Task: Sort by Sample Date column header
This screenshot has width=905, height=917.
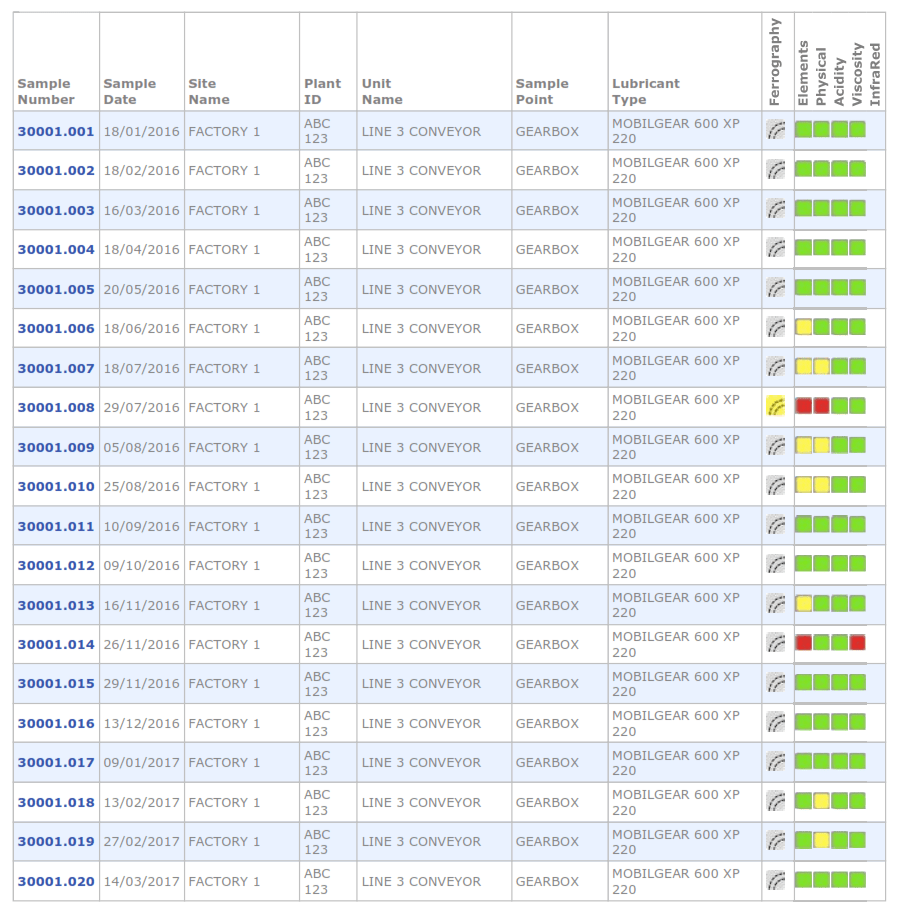Action: click(130, 91)
